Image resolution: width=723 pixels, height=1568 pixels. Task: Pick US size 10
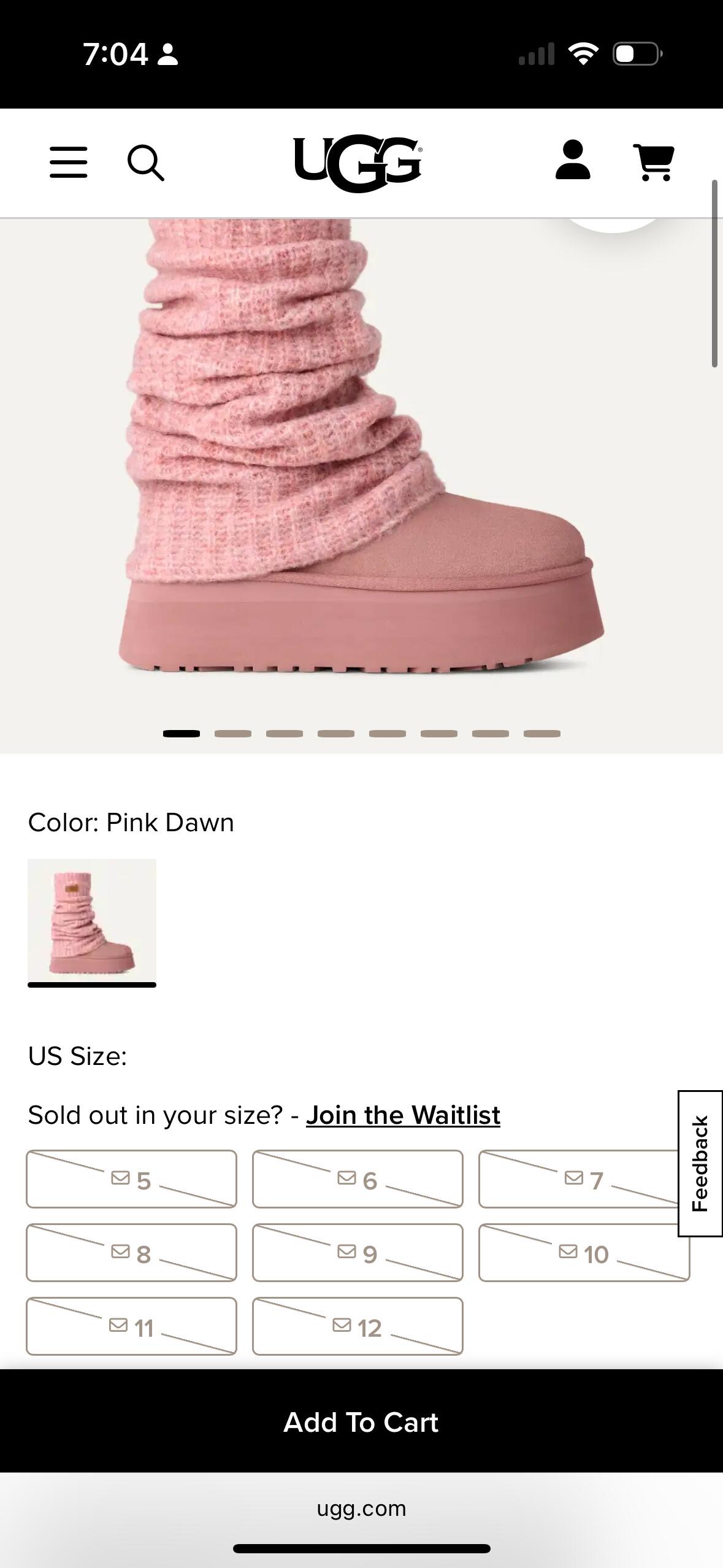coord(584,1253)
